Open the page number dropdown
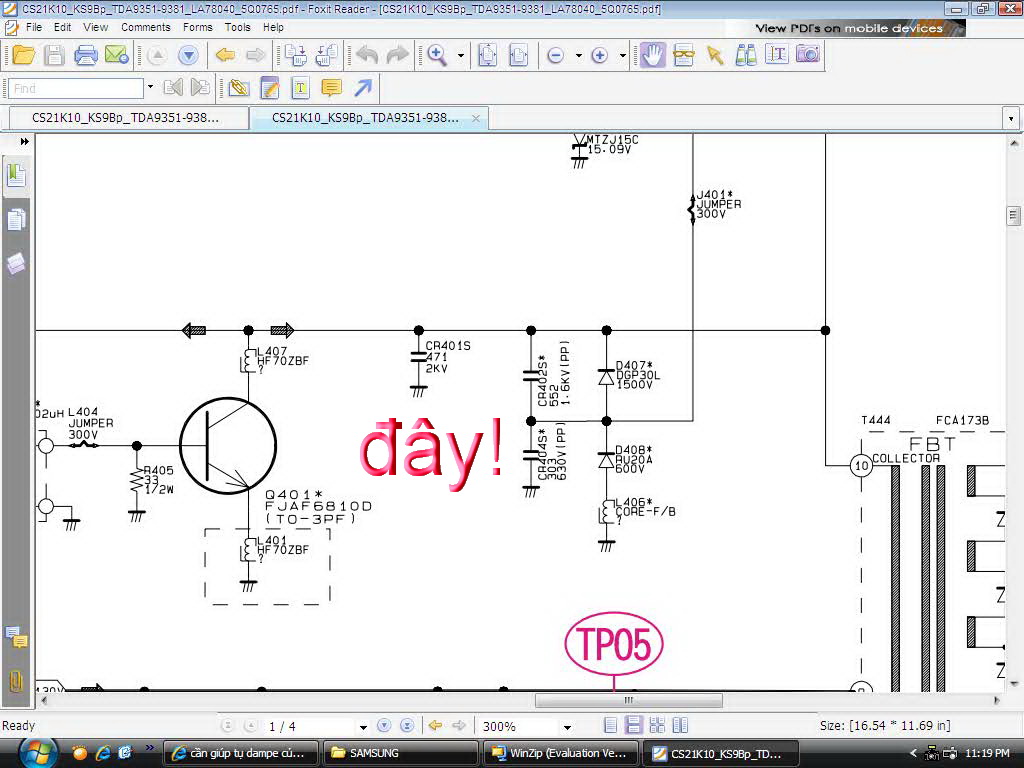 [x=363, y=726]
